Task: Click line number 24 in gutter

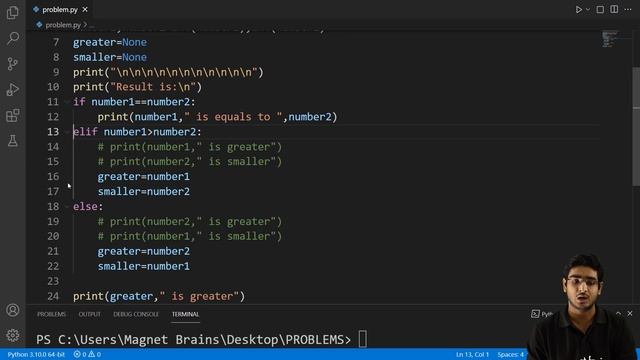Action: point(53,296)
